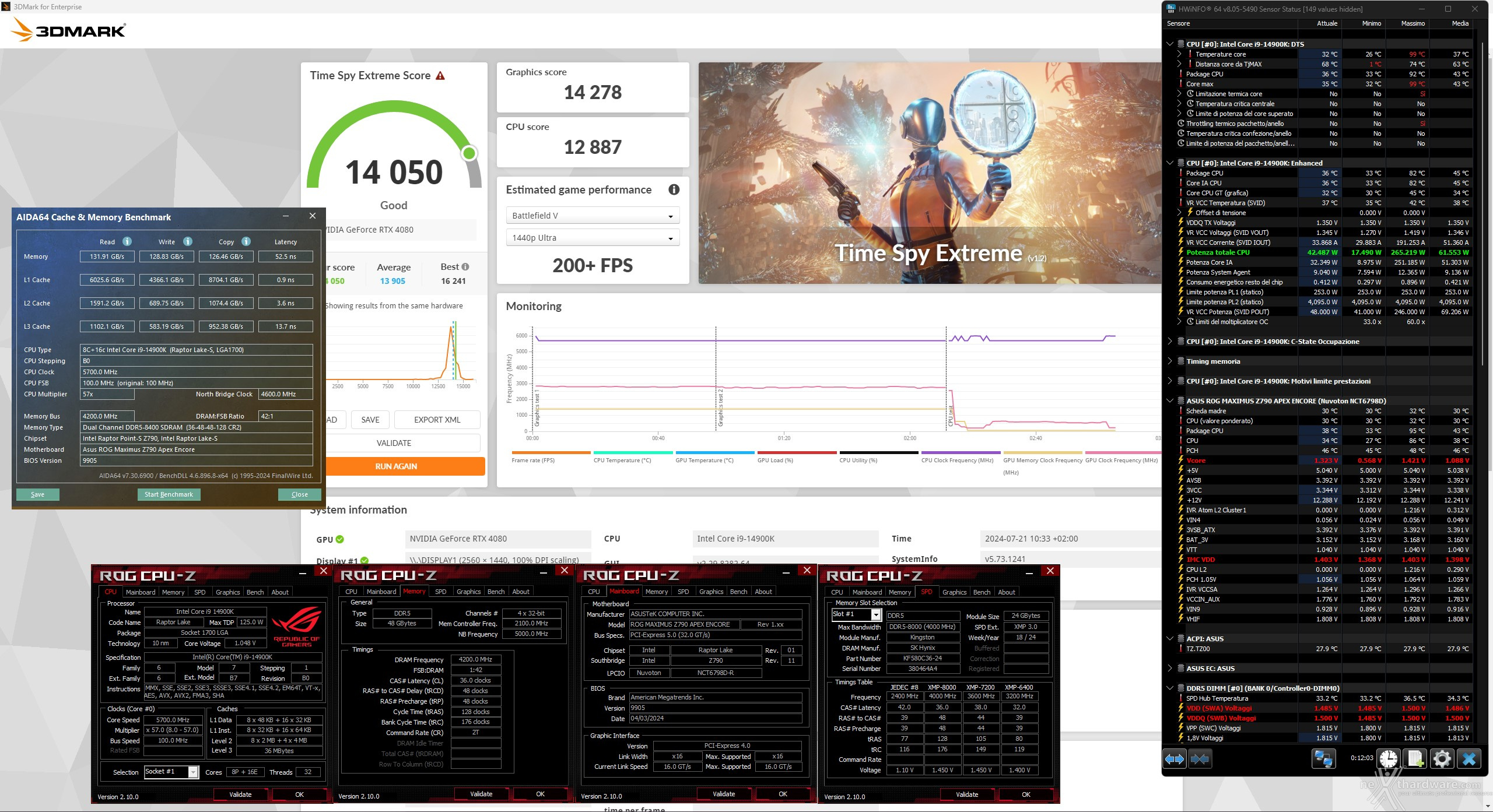The width and height of the screenshot is (1493, 812).
Task: Click info icon next to Best score
Action: 465,267
